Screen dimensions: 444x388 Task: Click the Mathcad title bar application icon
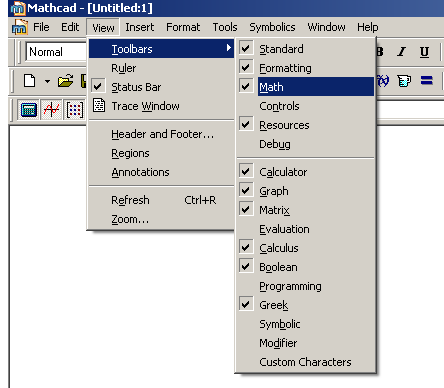tap(17, 8)
